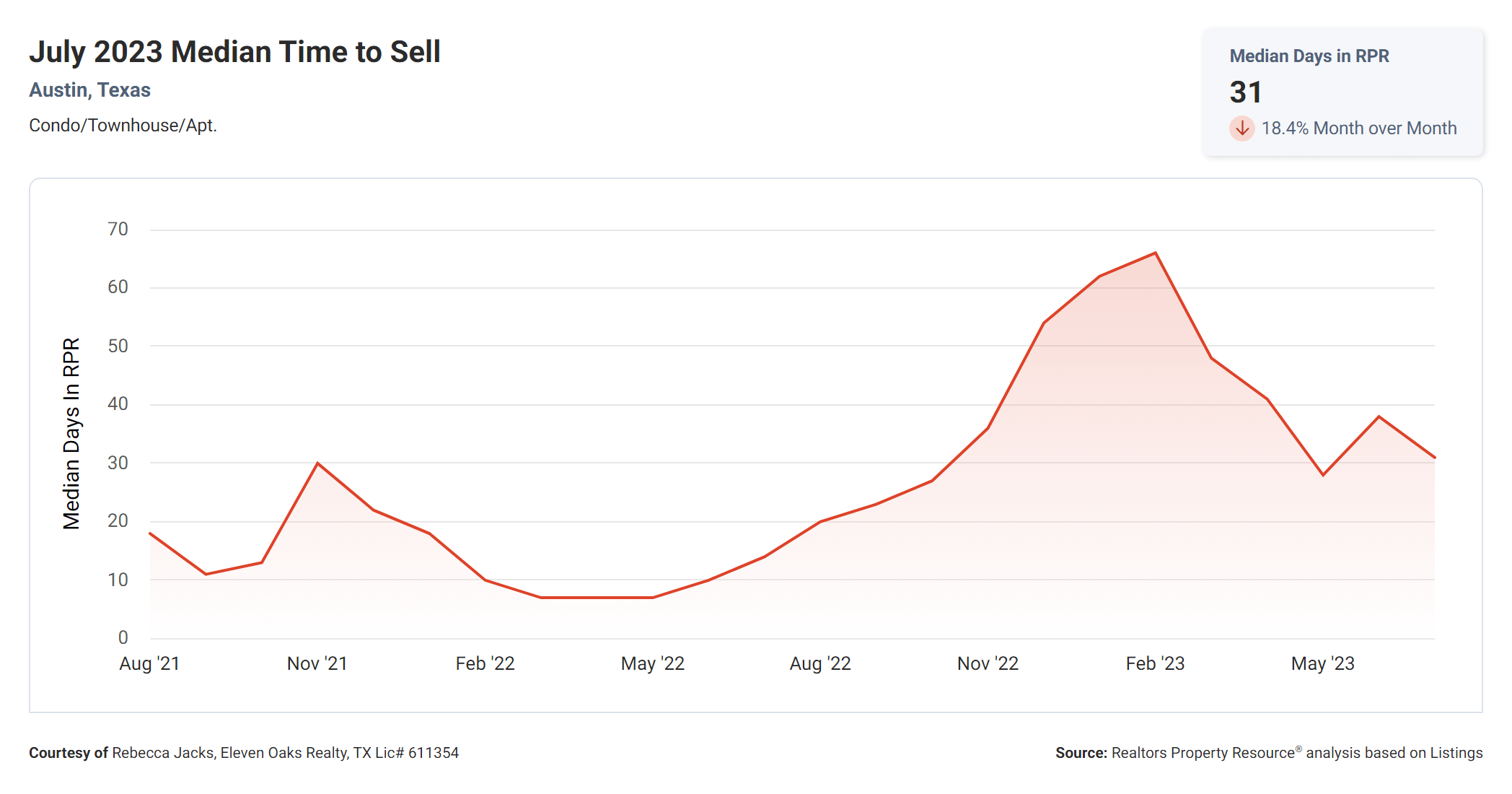This screenshot has height=794, width=1512.
Task: Click the Nov '22 x-axis label
Action: pyautogui.click(x=988, y=663)
